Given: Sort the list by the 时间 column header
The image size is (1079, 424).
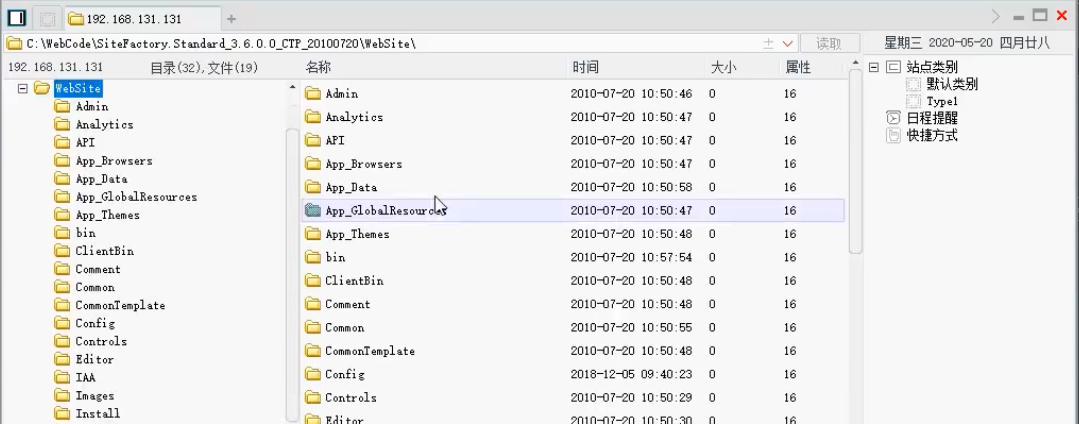Looking at the screenshot, I should tap(585, 67).
